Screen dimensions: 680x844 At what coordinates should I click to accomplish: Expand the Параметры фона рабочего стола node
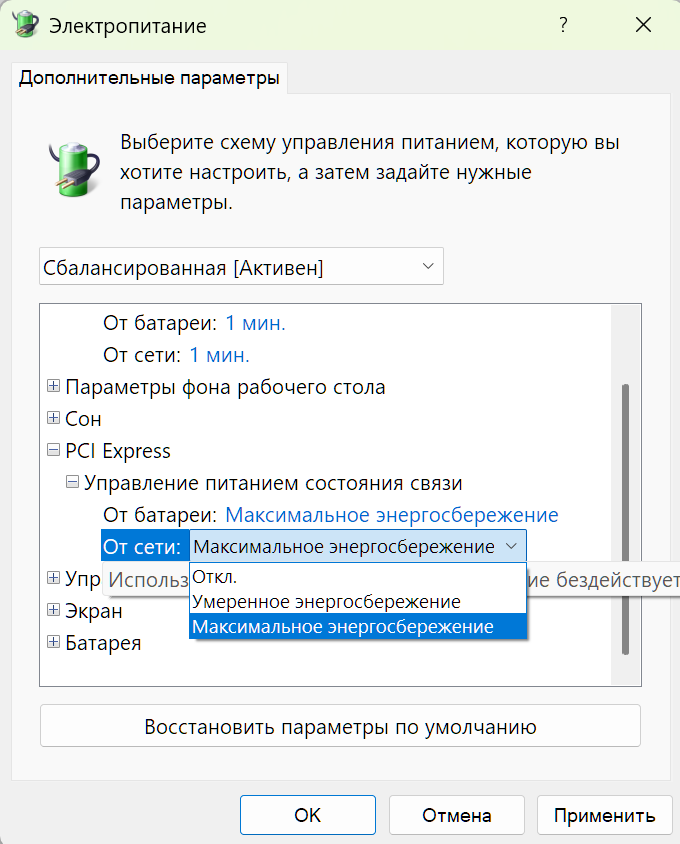(54, 387)
